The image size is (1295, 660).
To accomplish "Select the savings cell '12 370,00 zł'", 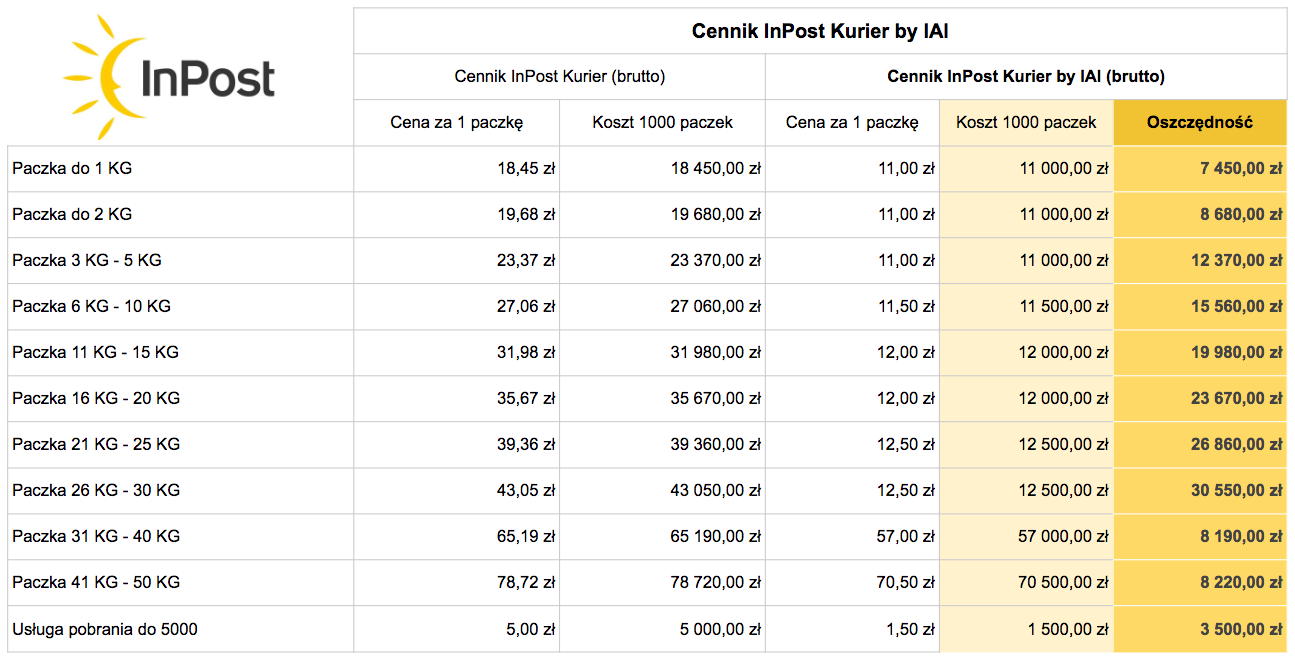I will [1200, 261].
